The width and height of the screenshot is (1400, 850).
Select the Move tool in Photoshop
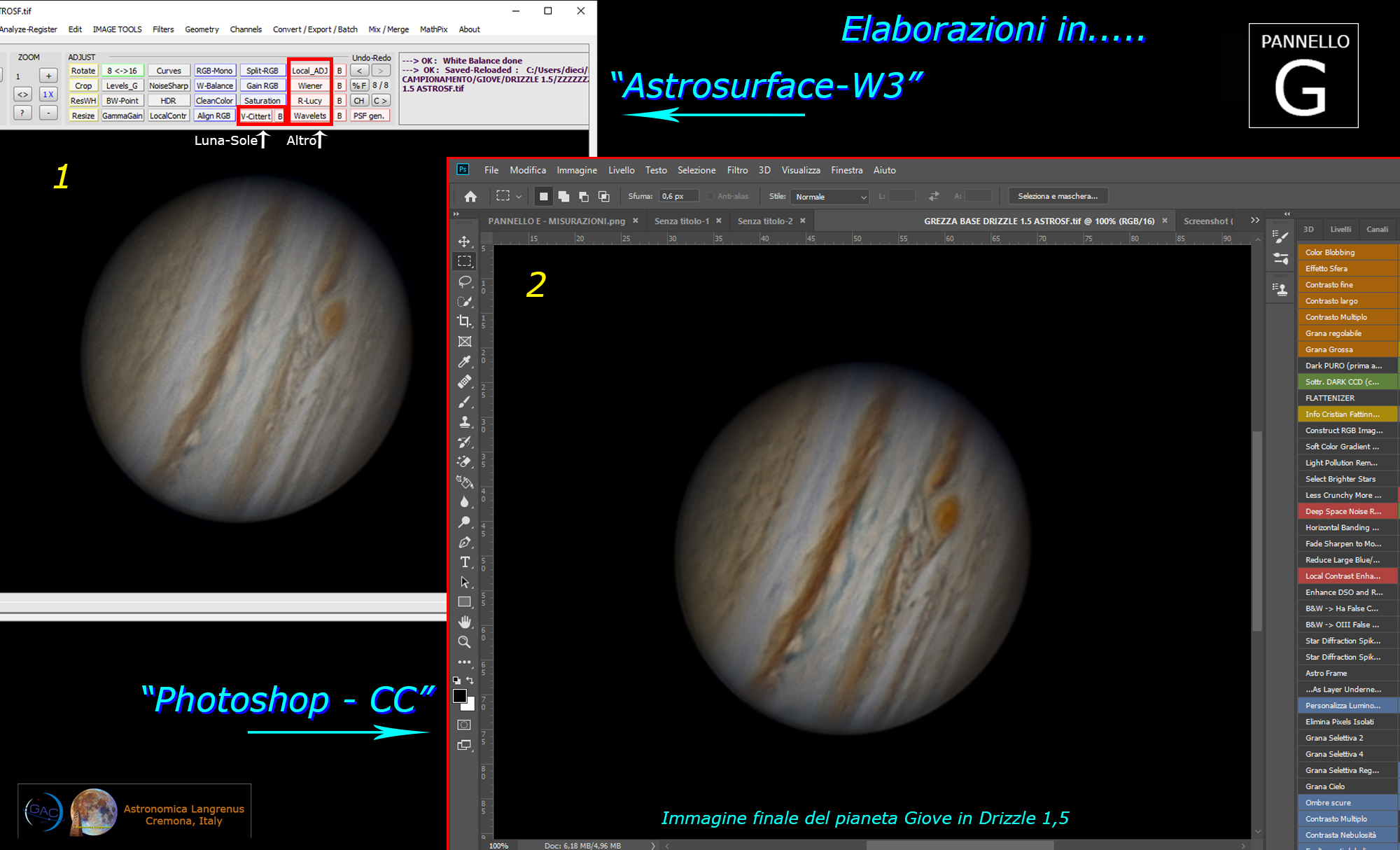(x=464, y=242)
